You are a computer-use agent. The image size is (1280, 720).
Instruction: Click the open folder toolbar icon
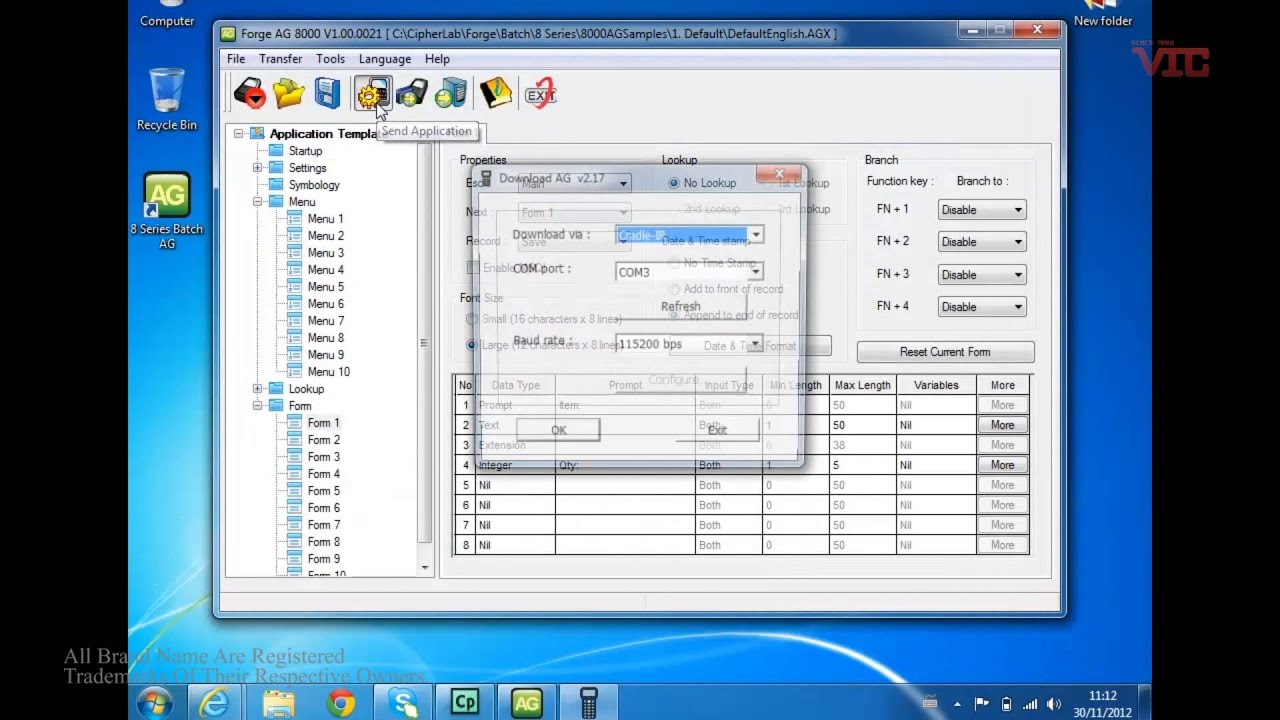(x=288, y=94)
